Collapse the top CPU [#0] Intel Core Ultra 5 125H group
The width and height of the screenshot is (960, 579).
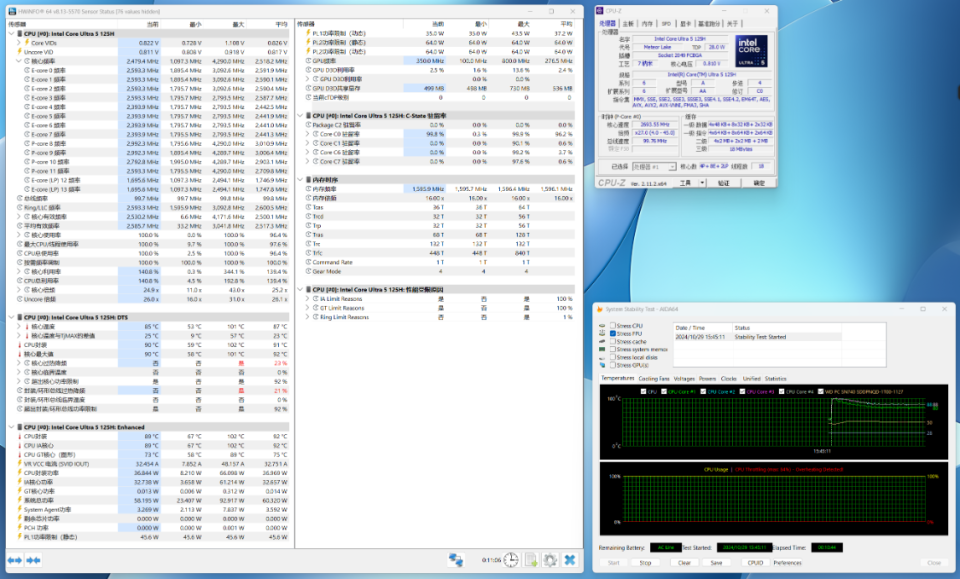[12, 34]
